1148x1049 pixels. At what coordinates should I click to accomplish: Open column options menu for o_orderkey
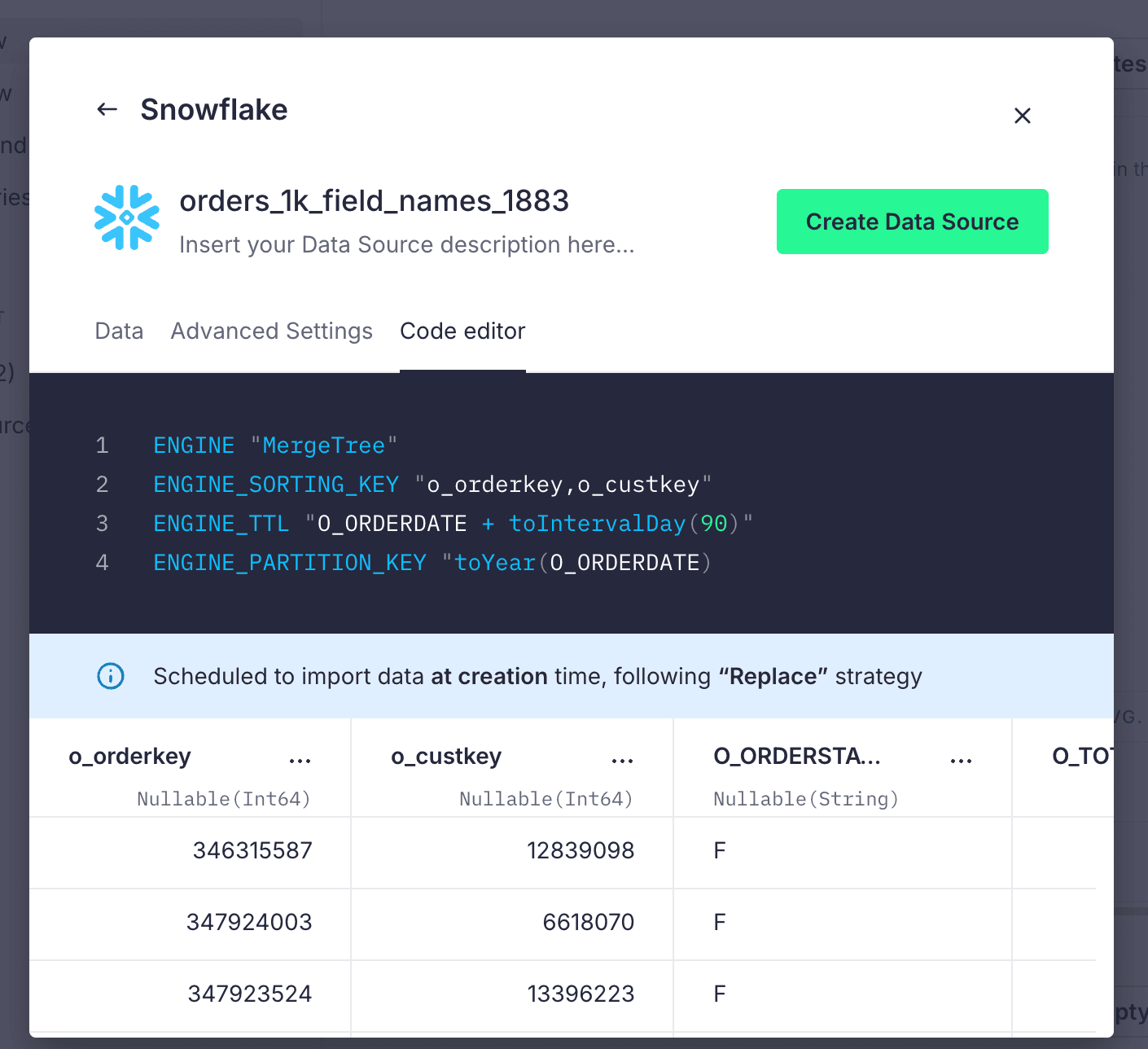(300, 758)
